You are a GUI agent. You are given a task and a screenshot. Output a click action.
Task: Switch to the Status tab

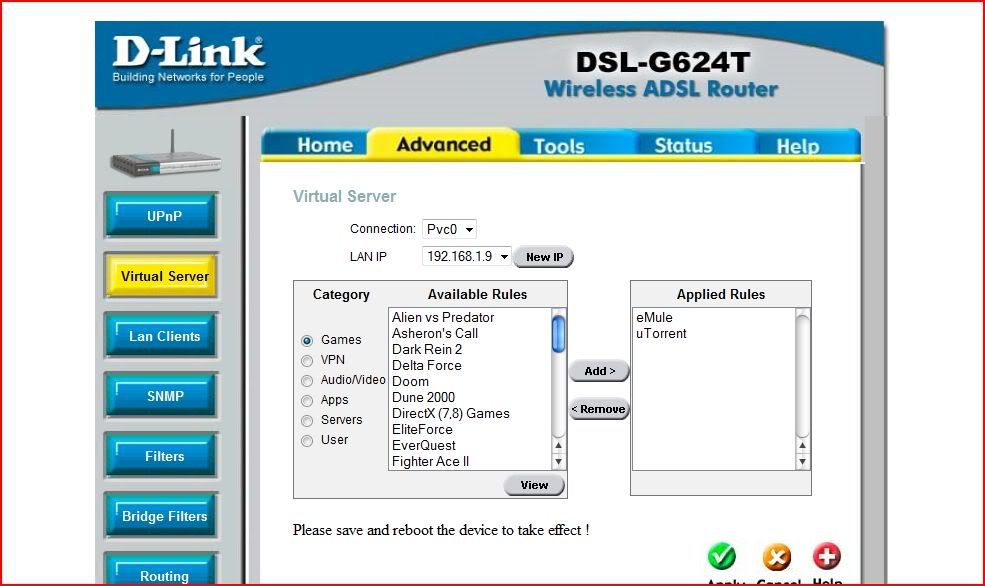(x=683, y=146)
